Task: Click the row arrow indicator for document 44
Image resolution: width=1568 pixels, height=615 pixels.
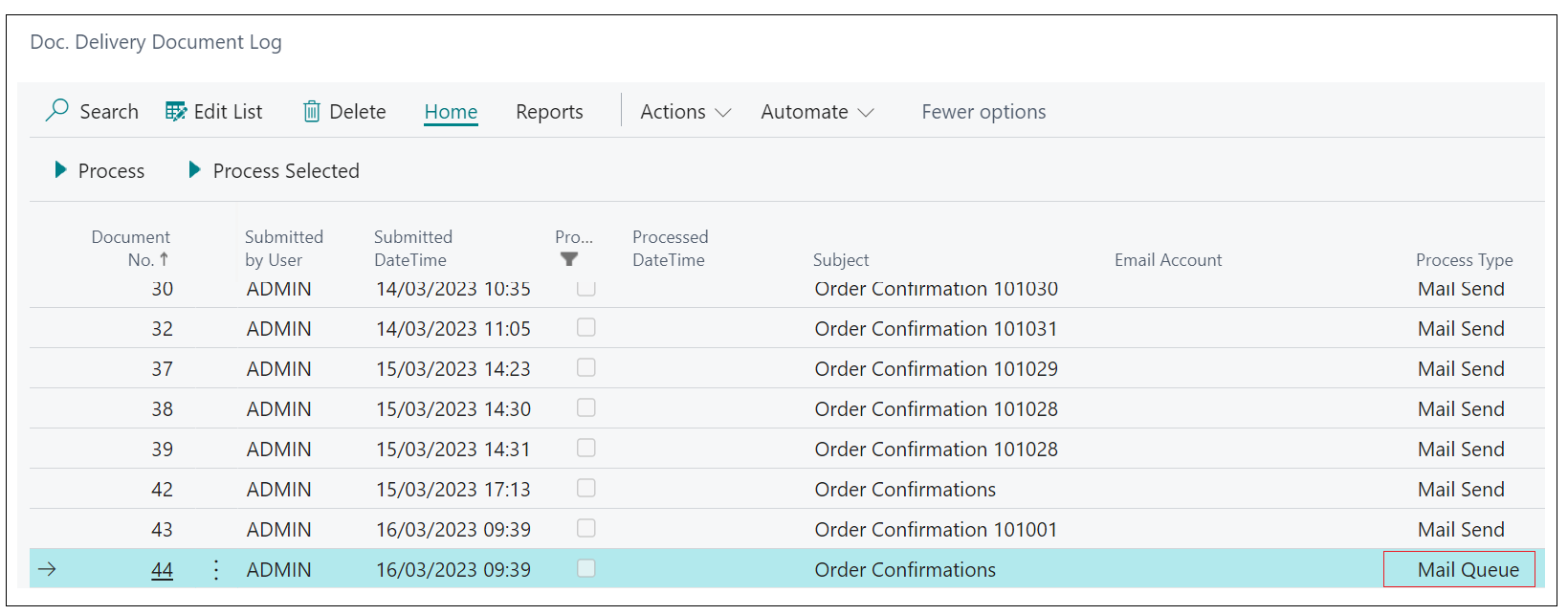Action: (47, 569)
